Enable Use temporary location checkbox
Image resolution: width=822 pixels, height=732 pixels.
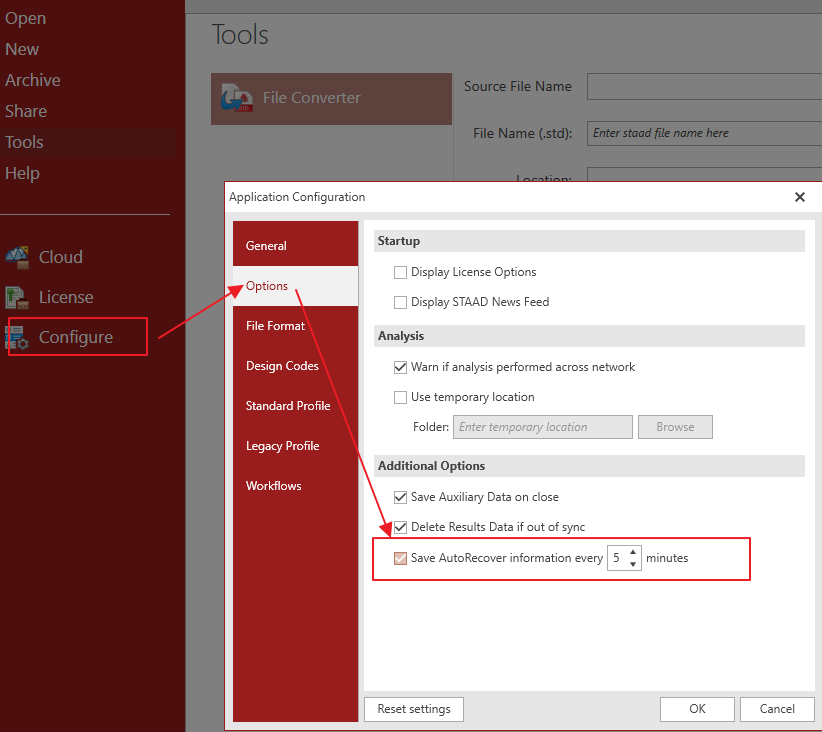click(401, 397)
